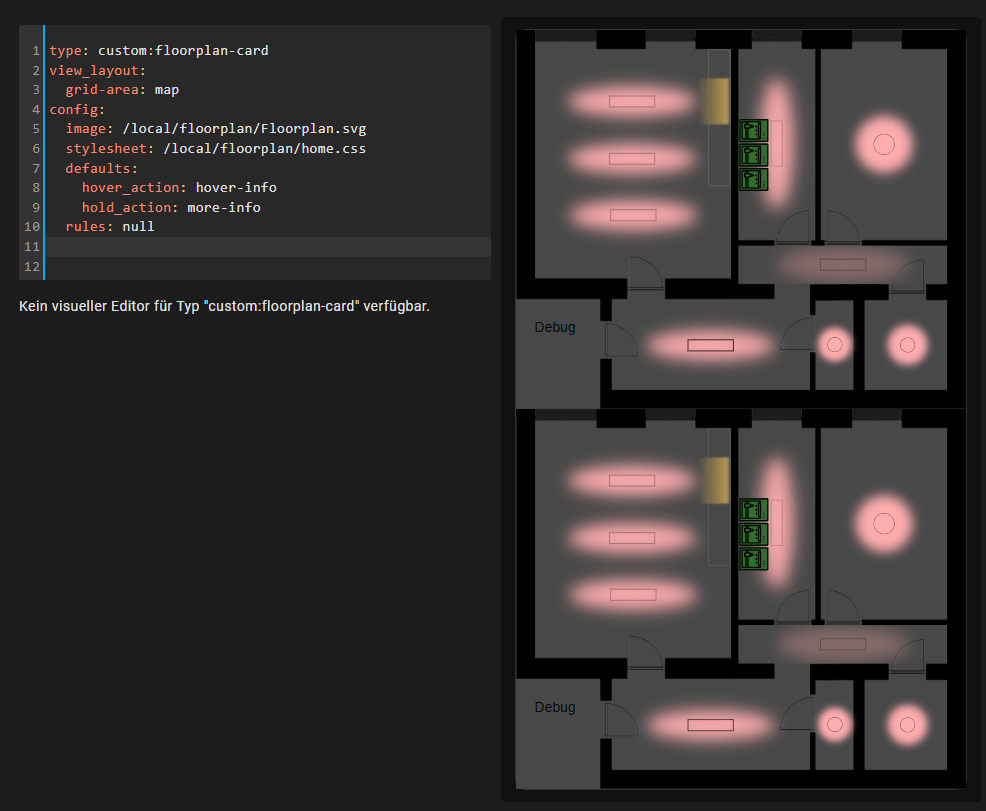Click top green device icon in upper floorplan
986x811 pixels.
[753, 130]
